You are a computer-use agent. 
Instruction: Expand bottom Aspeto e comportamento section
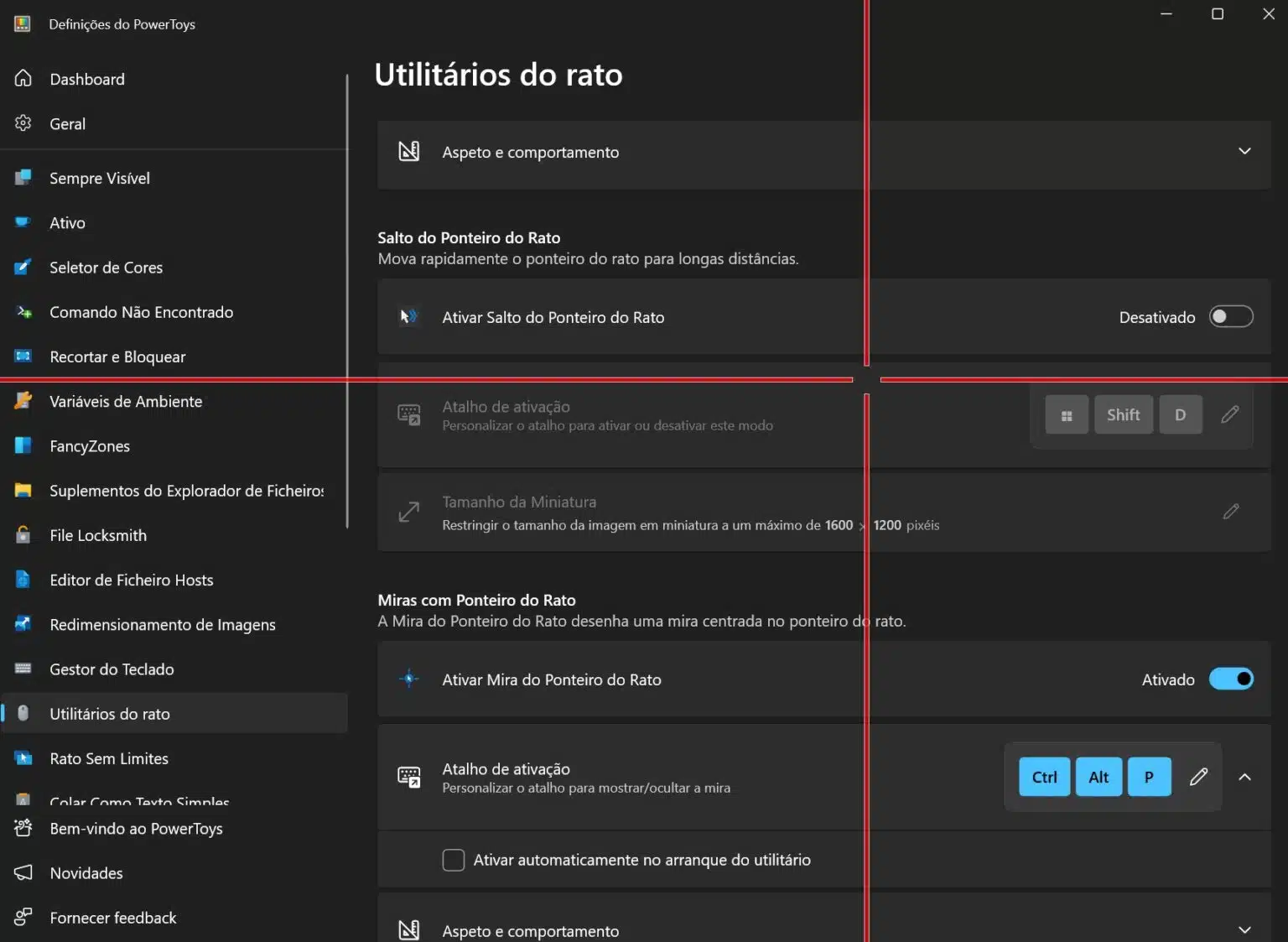1245,929
